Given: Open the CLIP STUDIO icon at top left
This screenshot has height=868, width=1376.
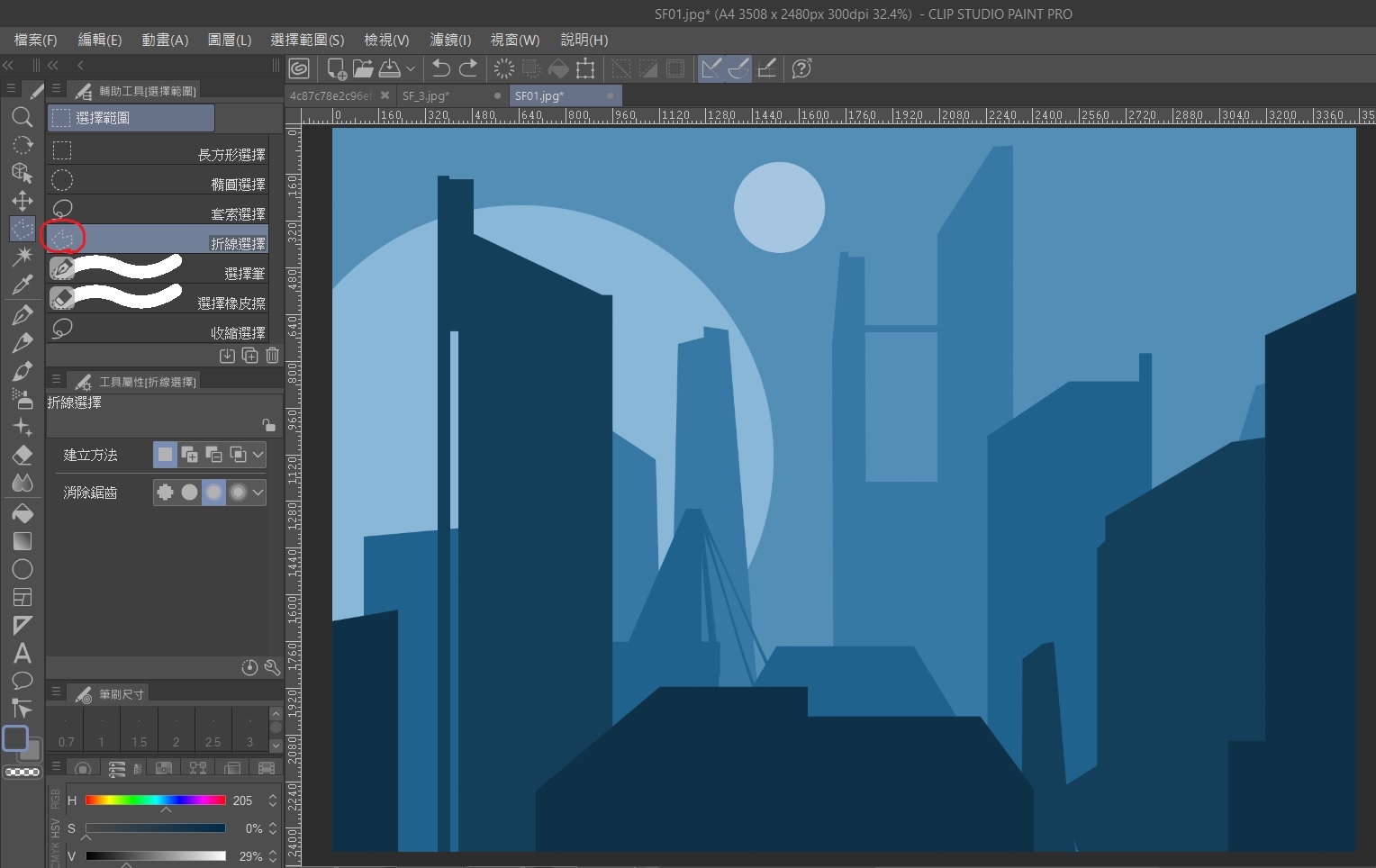Looking at the screenshot, I should pos(298,68).
